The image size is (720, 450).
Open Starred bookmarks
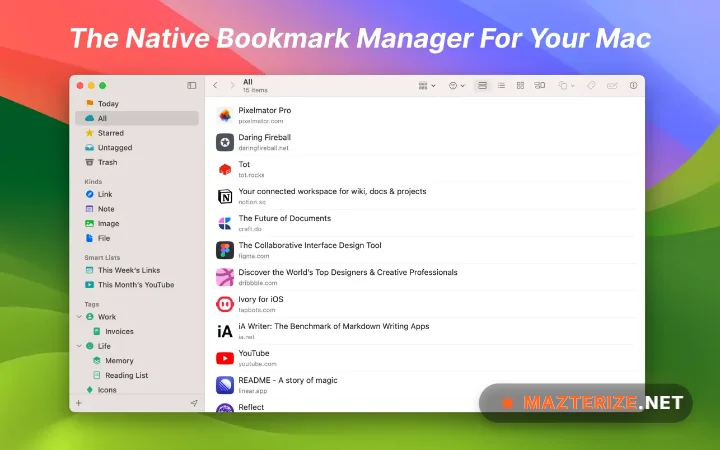tap(137, 133)
